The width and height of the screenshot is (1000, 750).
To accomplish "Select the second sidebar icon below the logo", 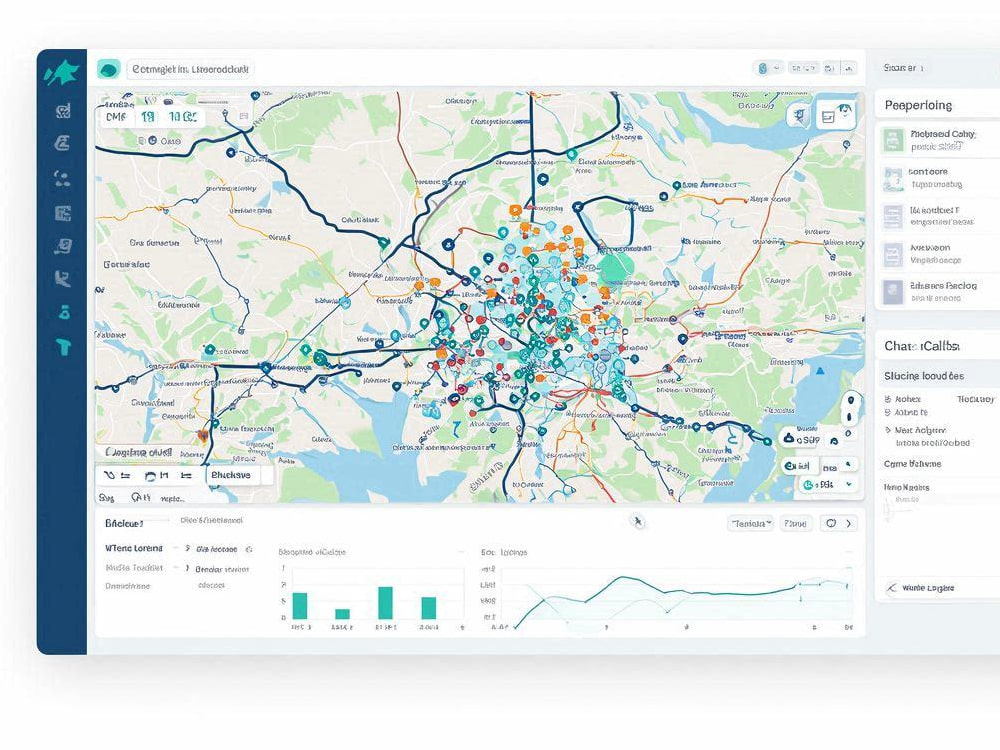I will (62, 143).
